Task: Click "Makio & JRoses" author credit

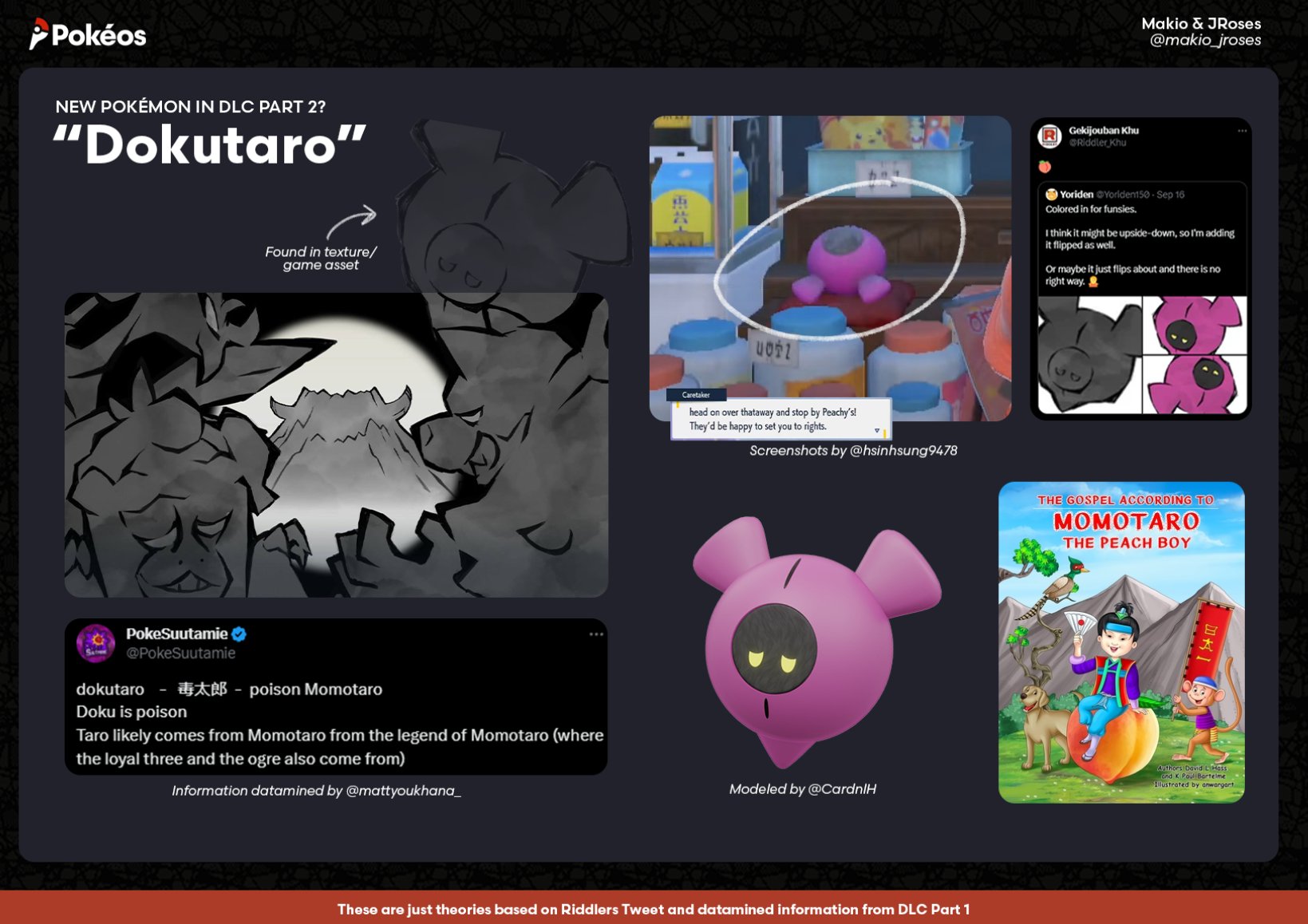Action: [1201, 23]
